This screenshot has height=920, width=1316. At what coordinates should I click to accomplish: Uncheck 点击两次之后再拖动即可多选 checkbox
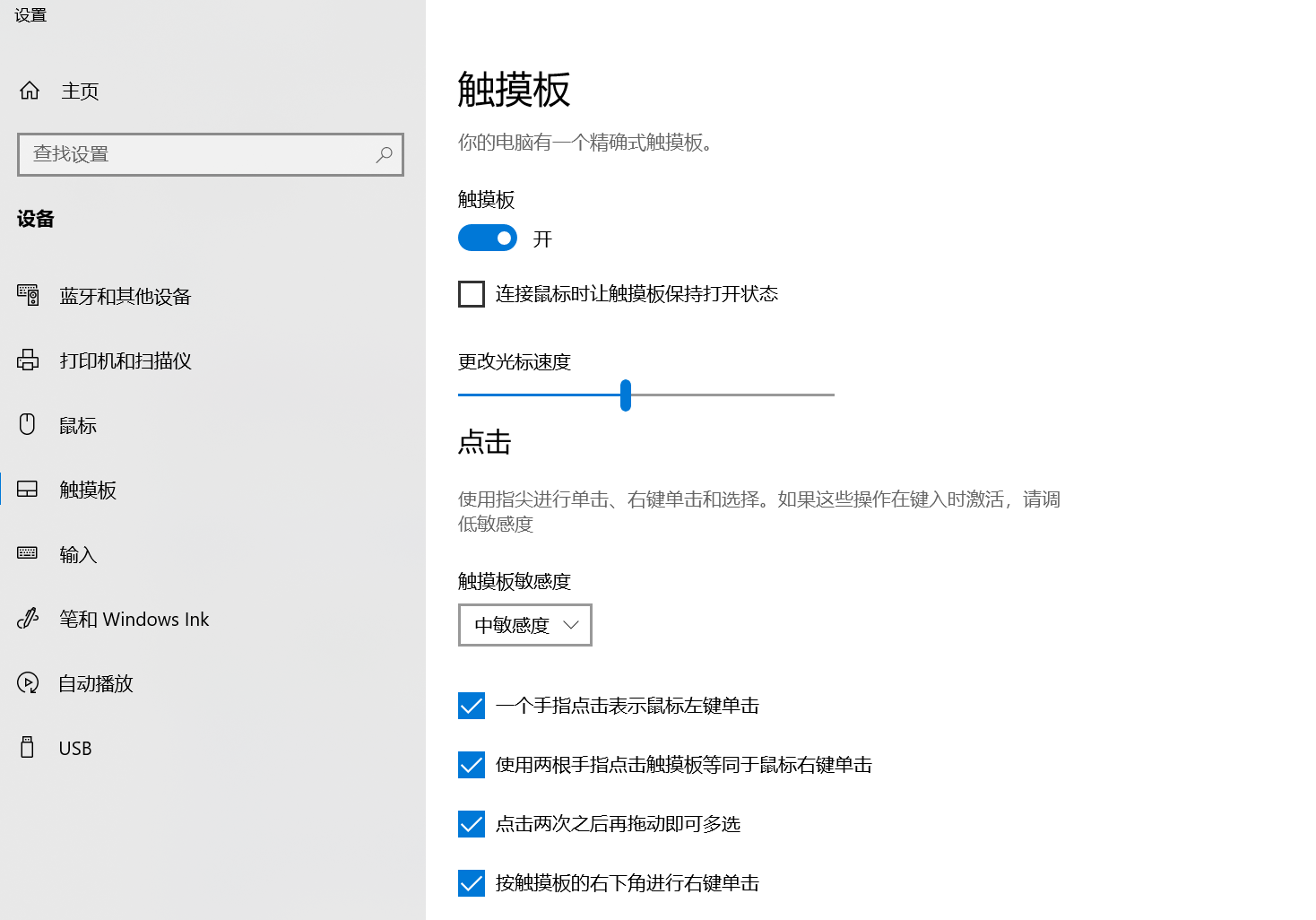pos(472,824)
